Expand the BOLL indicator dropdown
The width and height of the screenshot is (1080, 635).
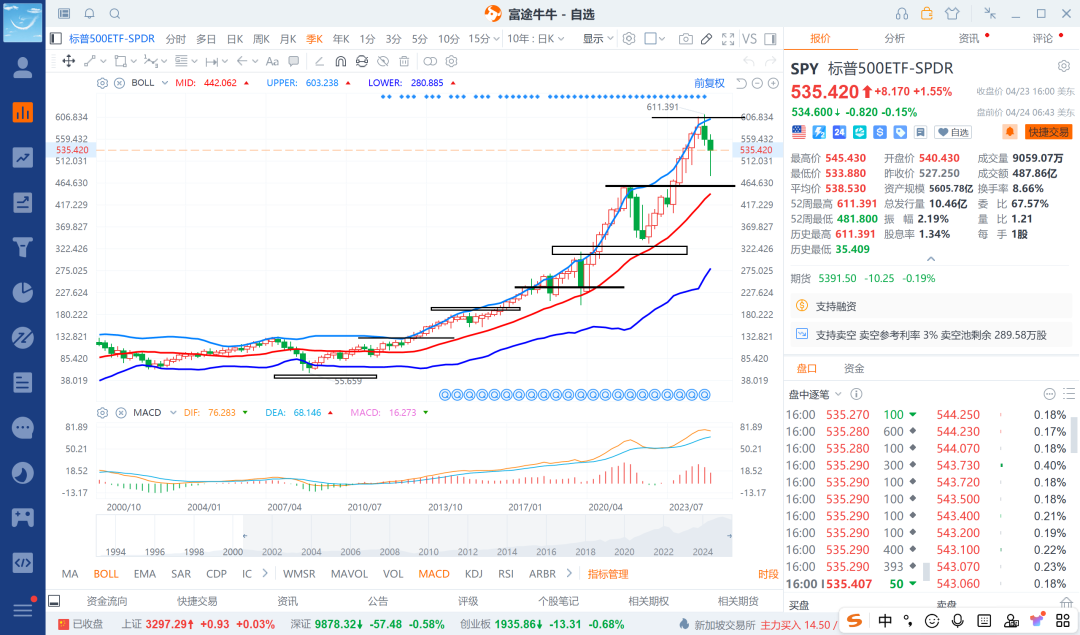coord(165,83)
